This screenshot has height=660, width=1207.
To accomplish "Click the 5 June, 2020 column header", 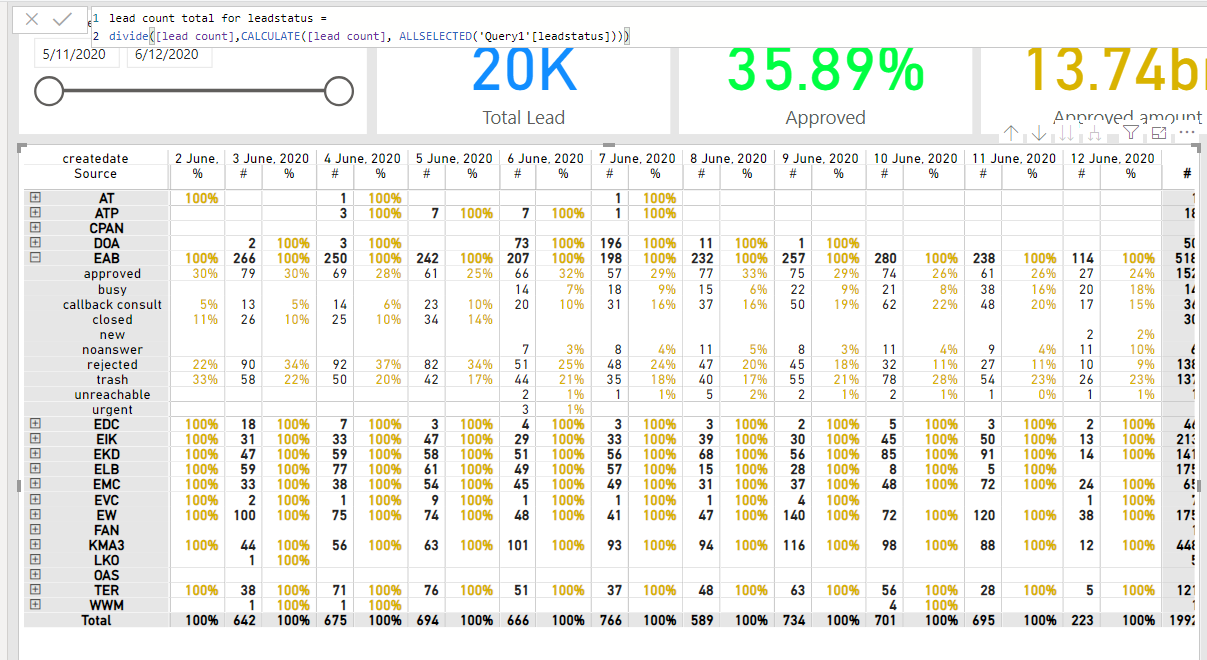I will (454, 158).
